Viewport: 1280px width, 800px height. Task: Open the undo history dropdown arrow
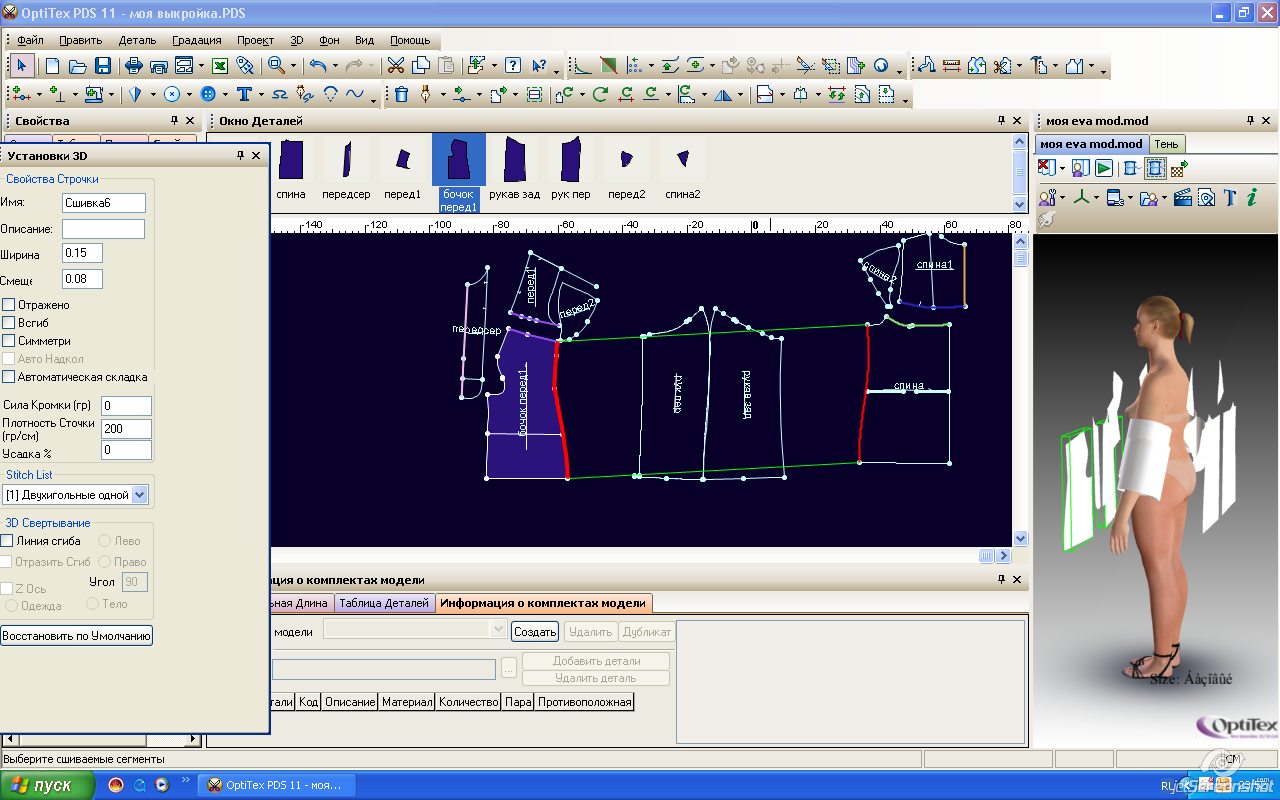point(335,66)
